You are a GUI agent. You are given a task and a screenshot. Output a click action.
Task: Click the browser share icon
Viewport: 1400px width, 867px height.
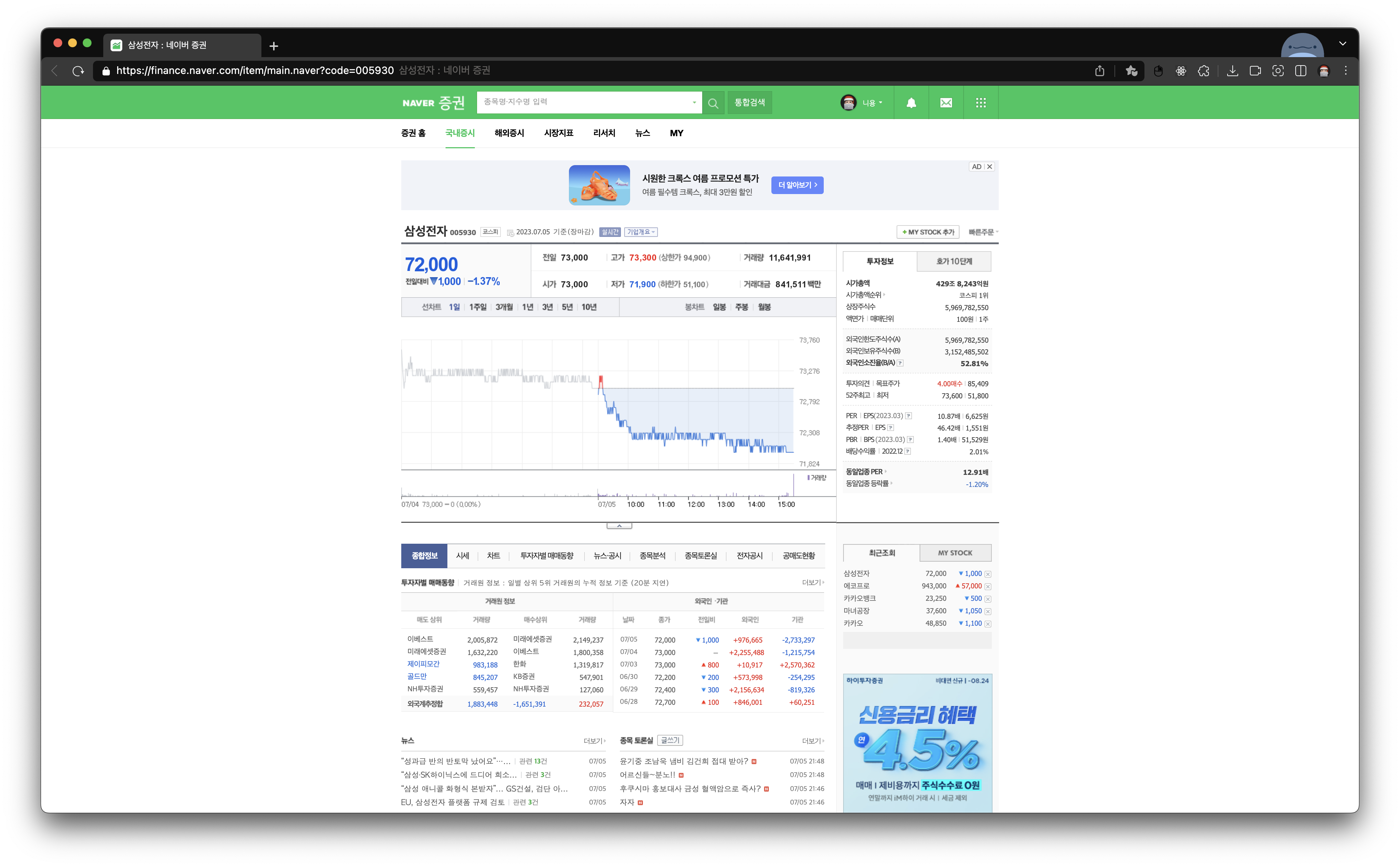(x=1099, y=71)
